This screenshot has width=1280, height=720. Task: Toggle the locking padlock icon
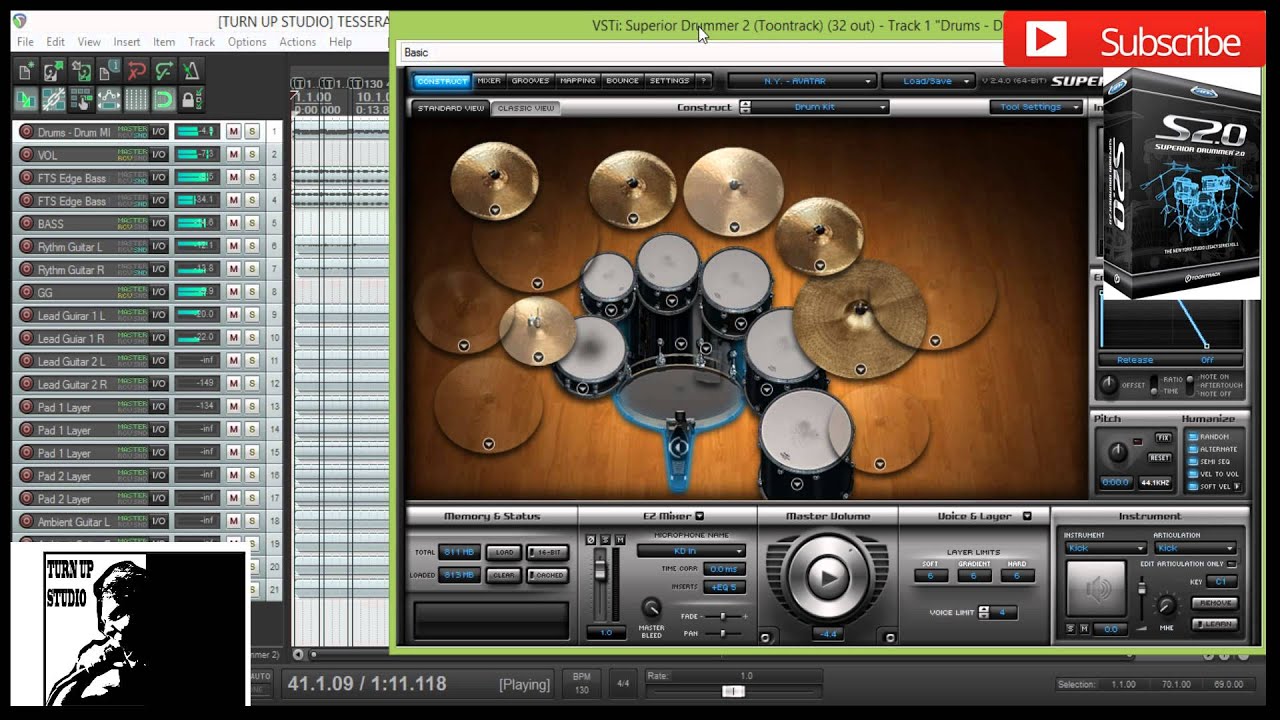(191, 99)
